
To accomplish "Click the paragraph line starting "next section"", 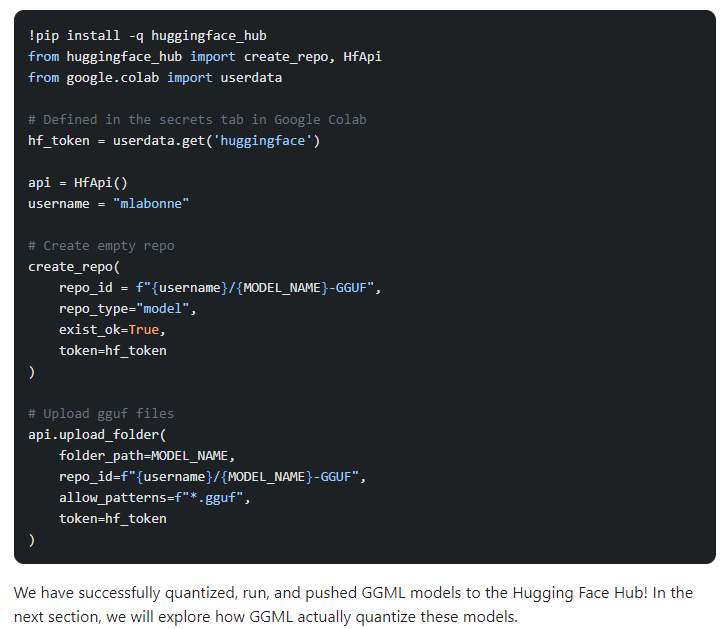I will [x=265, y=616].
